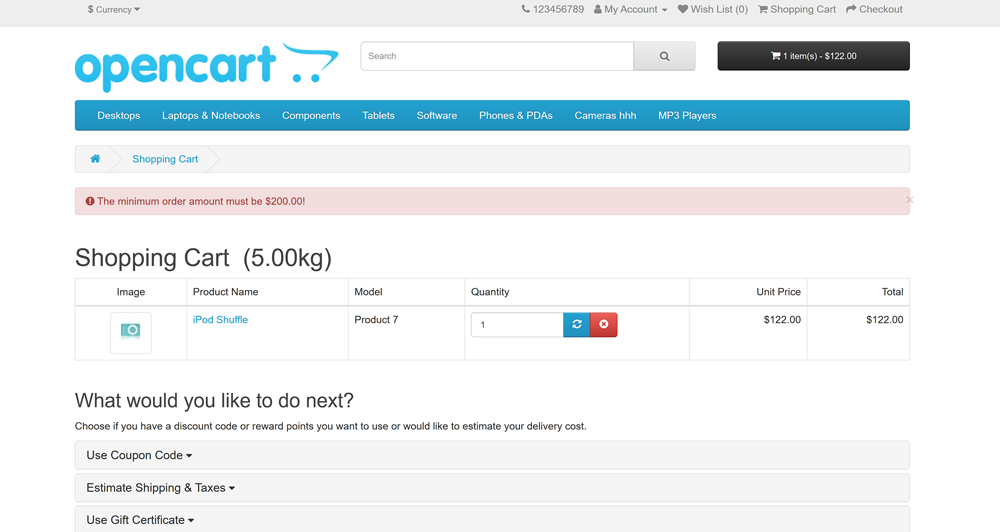Expand Use Gift Certificate panel
The image size is (1000, 532).
pyautogui.click(x=140, y=520)
